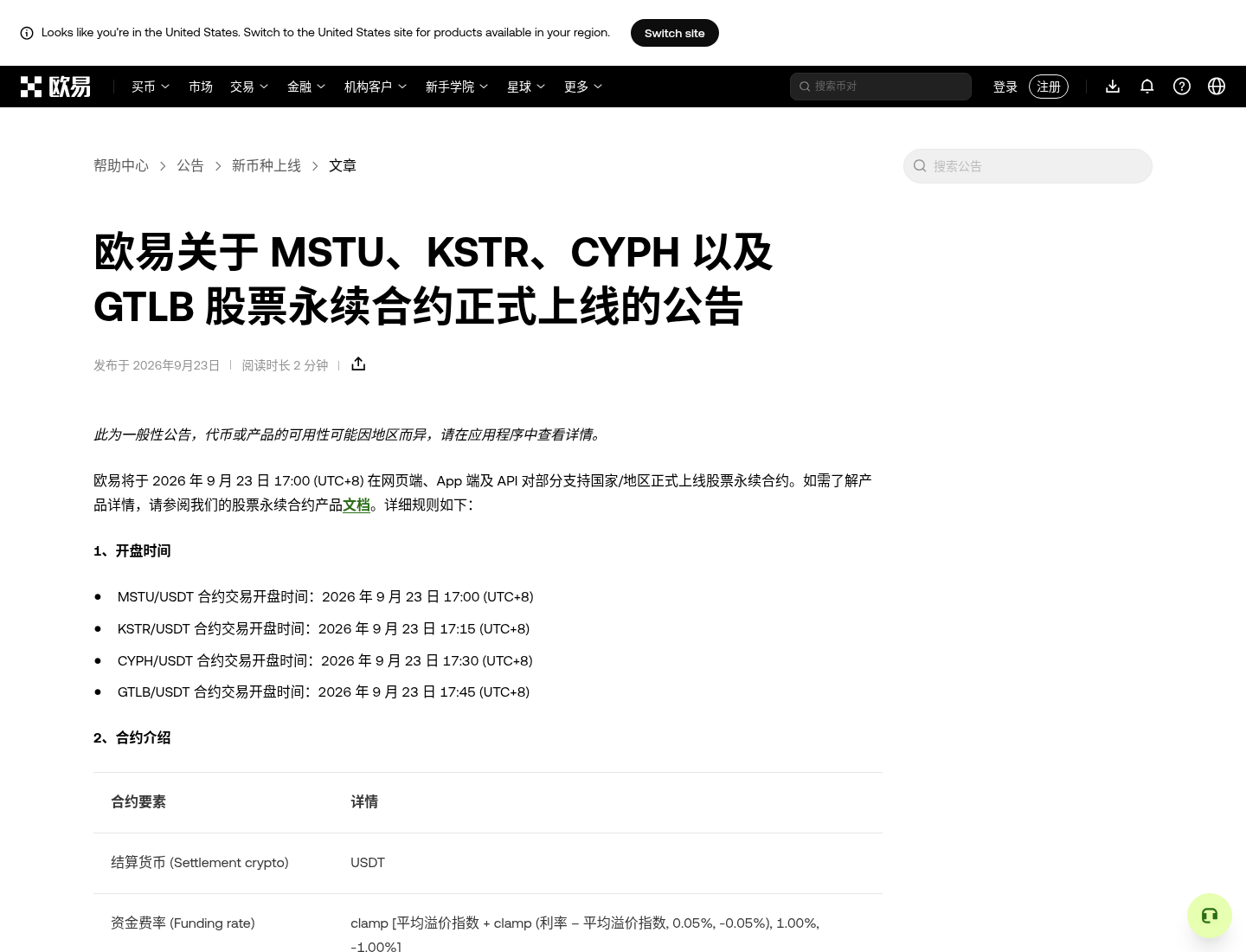This screenshot has height=952, width=1246.
Task: Open the 市场 menu item
Action: coord(201,87)
